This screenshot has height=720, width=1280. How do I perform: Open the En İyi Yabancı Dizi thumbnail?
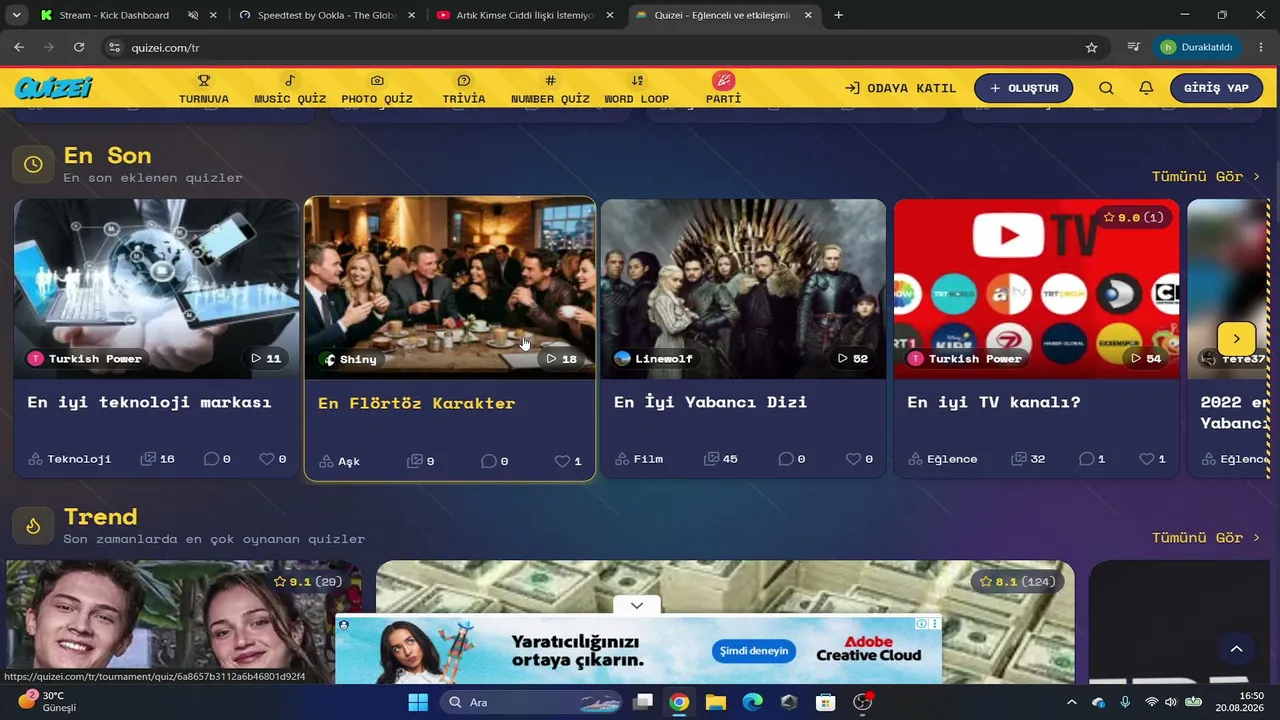pyautogui.click(x=743, y=289)
